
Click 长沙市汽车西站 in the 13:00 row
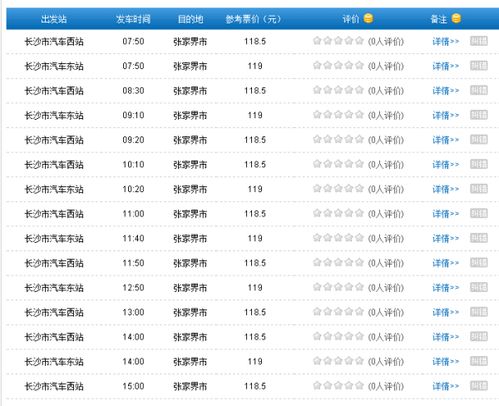[54, 312]
